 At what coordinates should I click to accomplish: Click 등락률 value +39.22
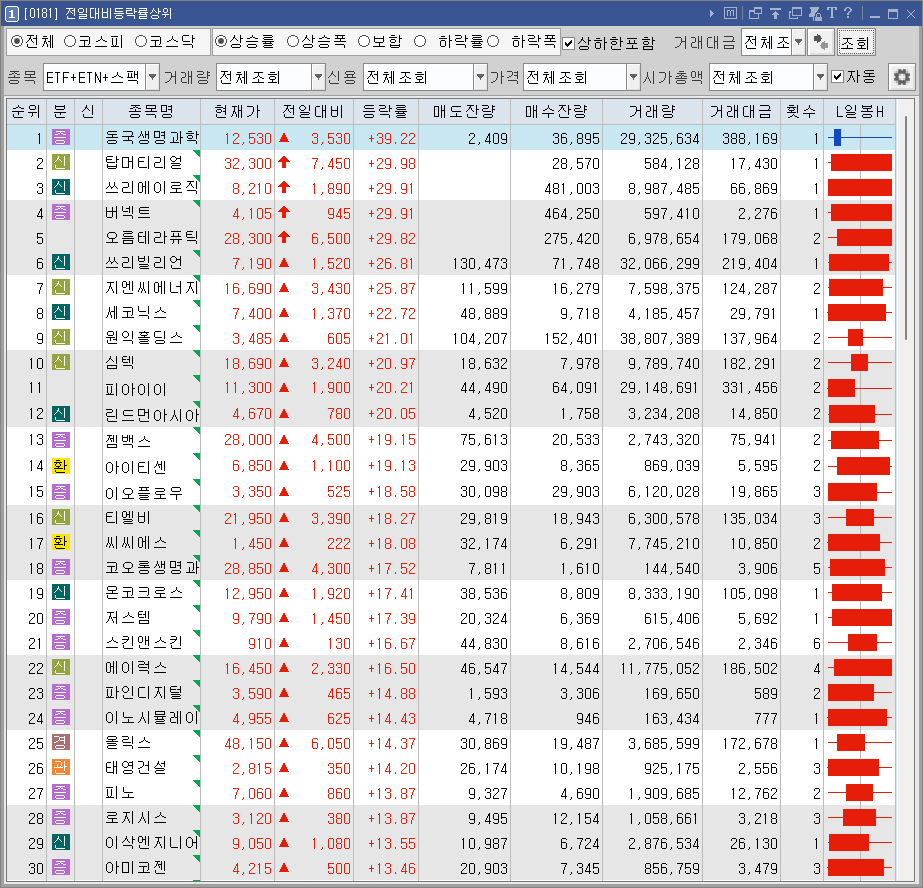pyautogui.click(x=391, y=138)
